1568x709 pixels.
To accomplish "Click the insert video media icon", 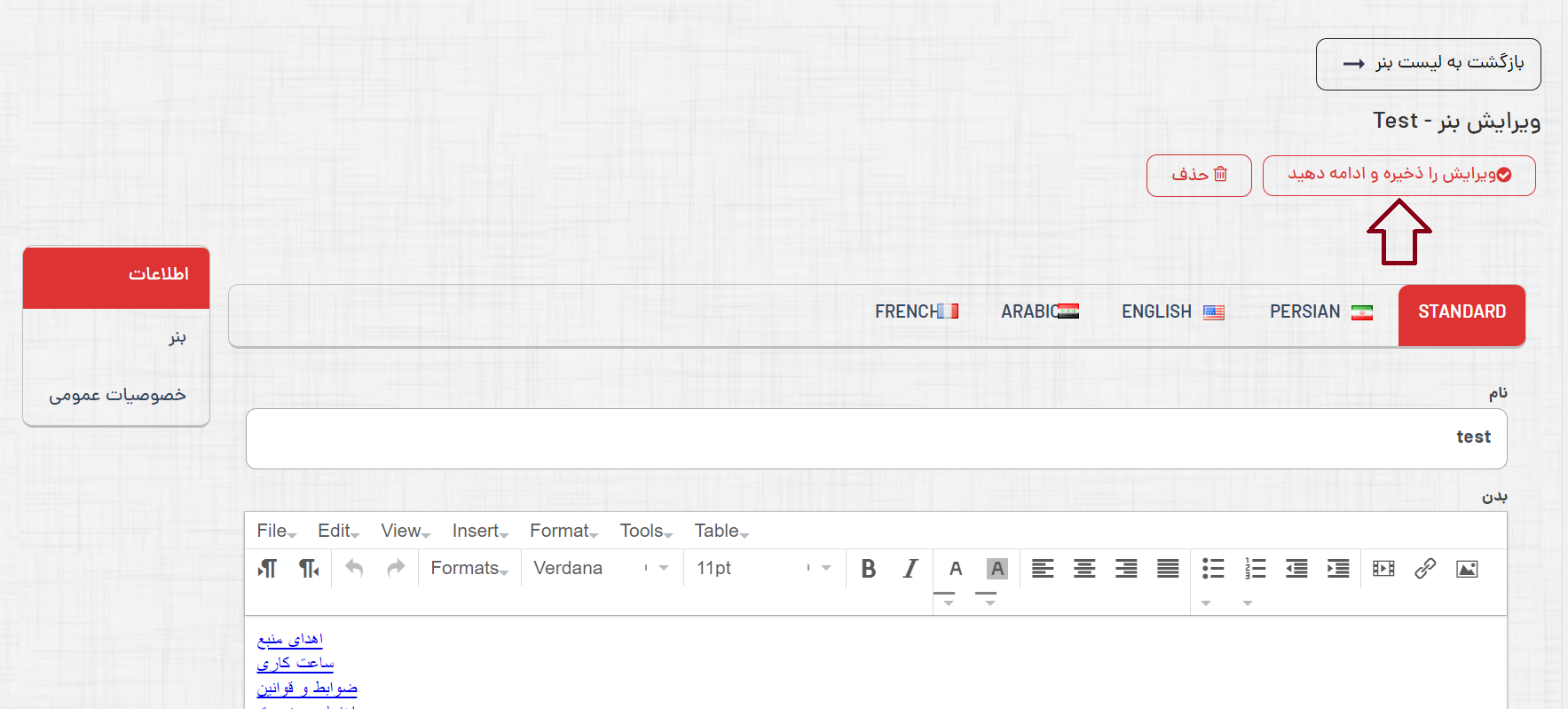I will tap(1383, 569).
